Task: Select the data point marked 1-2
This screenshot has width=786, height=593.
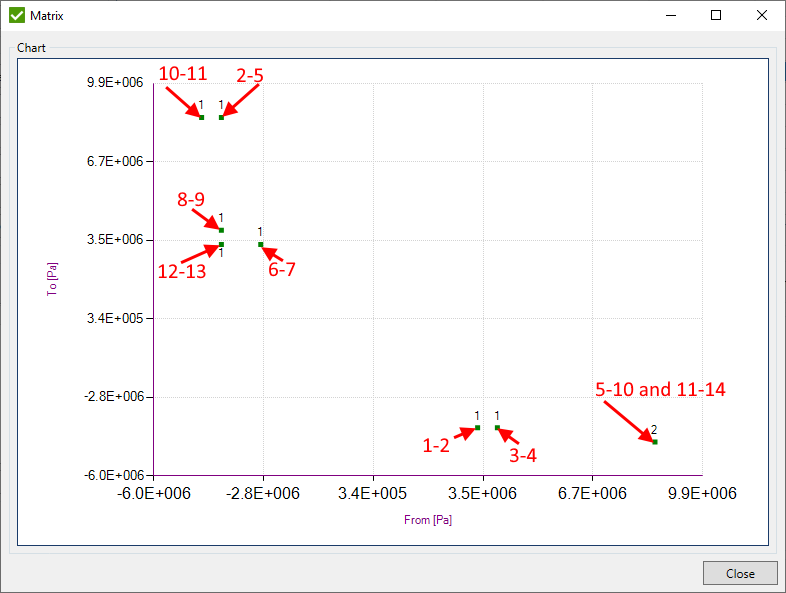Action: click(477, 428)
